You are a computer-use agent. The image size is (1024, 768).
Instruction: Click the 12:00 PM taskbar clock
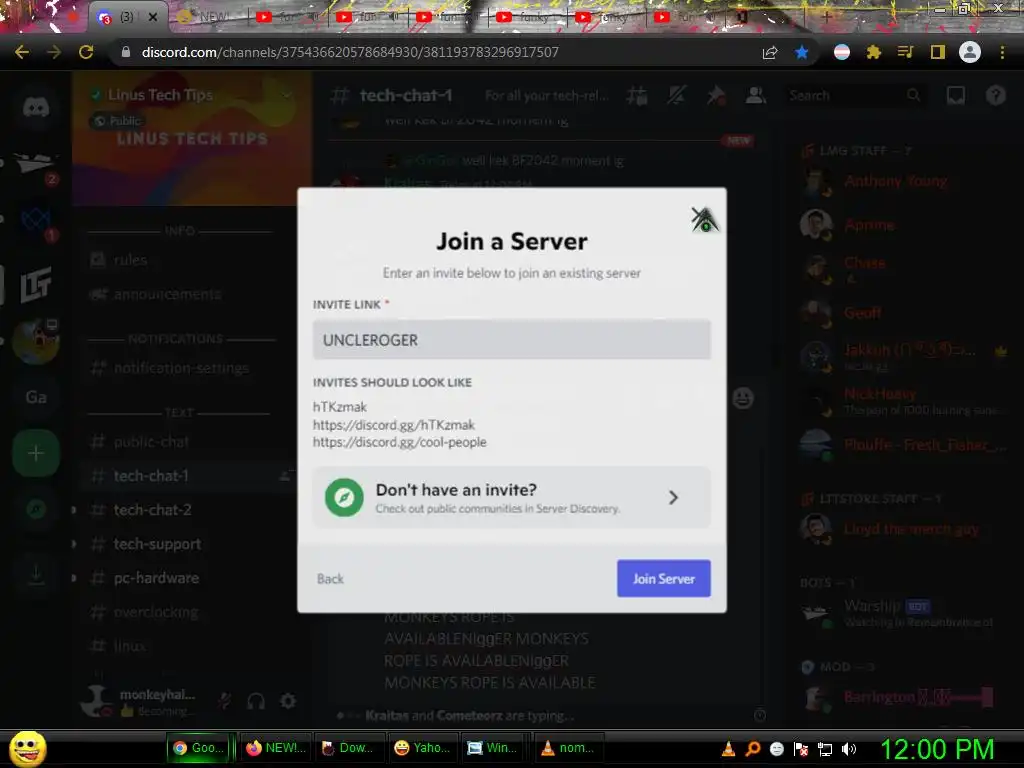(x=938, y=749)
